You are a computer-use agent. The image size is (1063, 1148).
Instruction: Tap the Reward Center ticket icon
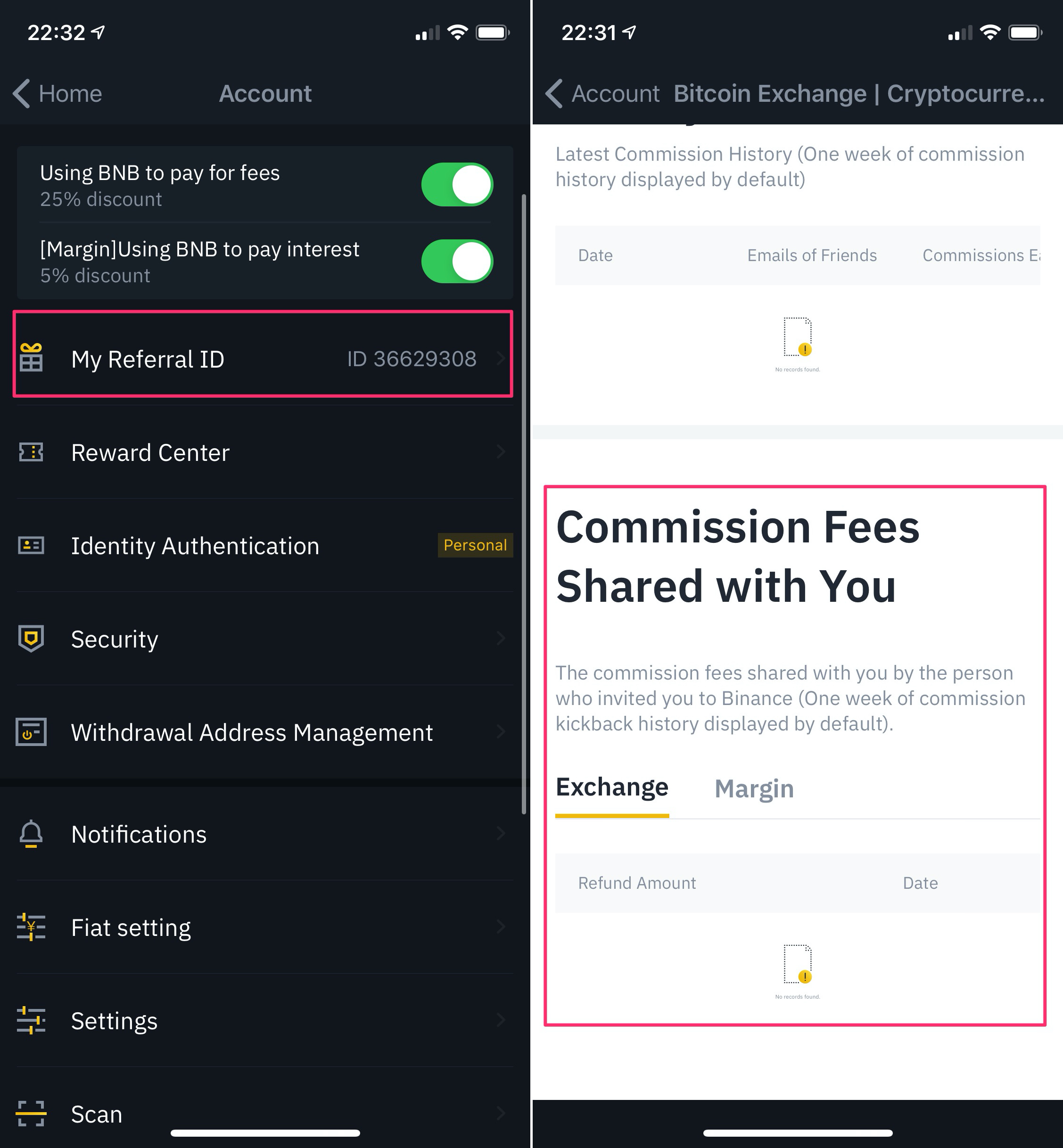[31, 452]
